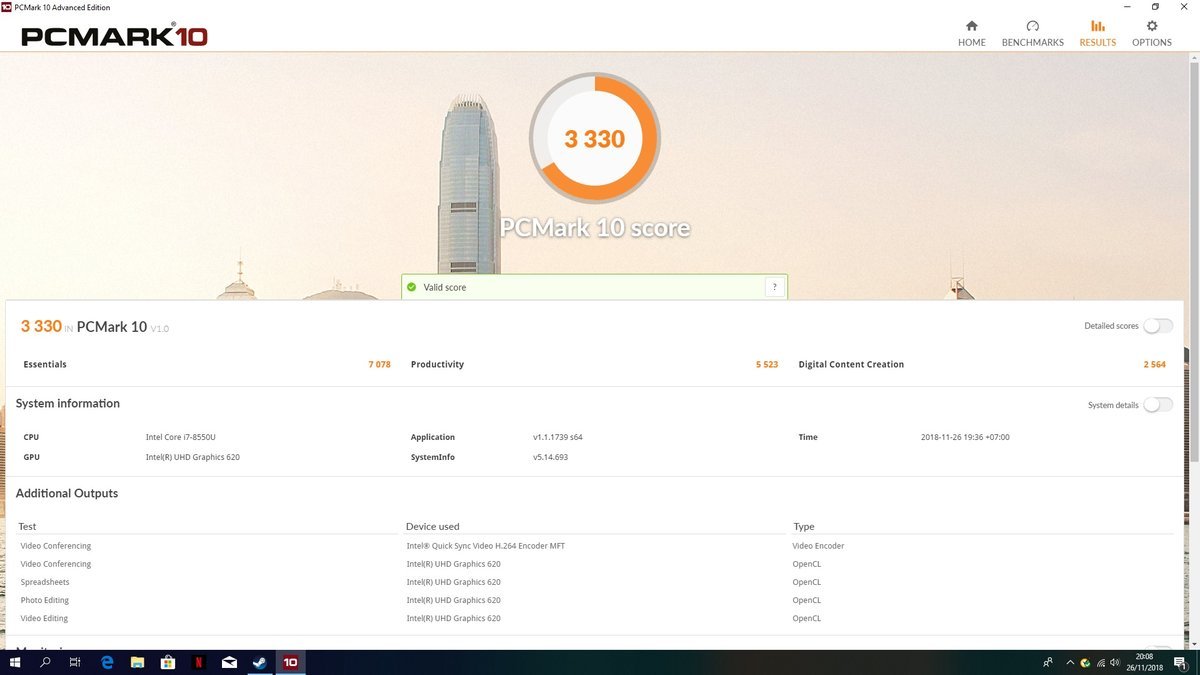This screenshot has height=675, width=1200.
Task: Click the Productivity score label
Action: pyautogui.click(x=437, y=365)
